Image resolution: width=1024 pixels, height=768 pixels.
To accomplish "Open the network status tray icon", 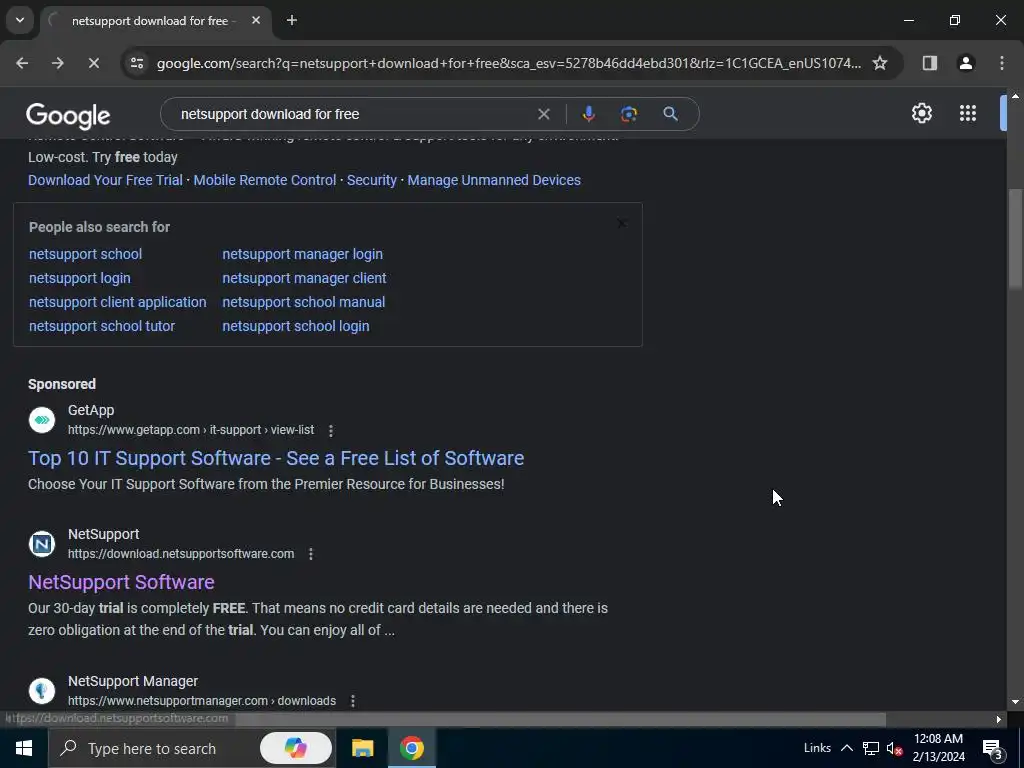I will coord(871,748).
